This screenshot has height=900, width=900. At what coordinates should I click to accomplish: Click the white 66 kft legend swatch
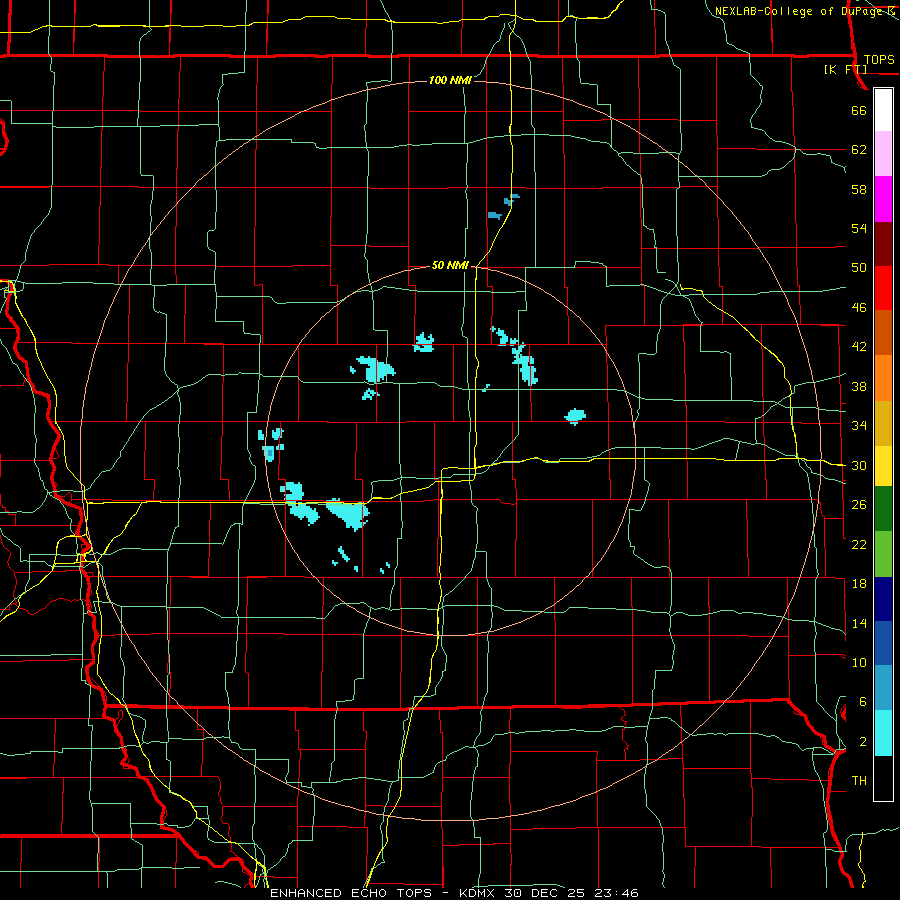883,110
